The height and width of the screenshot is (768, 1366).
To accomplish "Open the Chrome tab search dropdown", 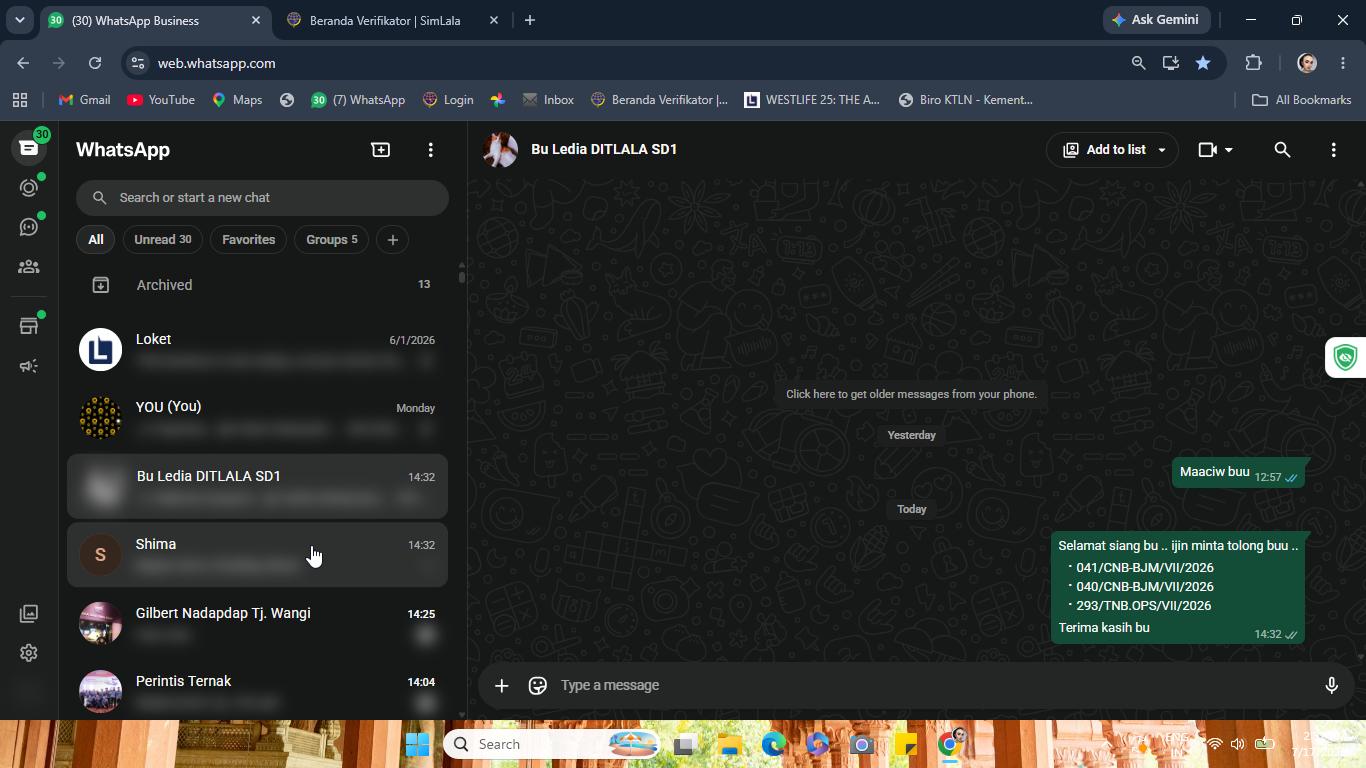I will pyautogui.click(x=20, y=20).
